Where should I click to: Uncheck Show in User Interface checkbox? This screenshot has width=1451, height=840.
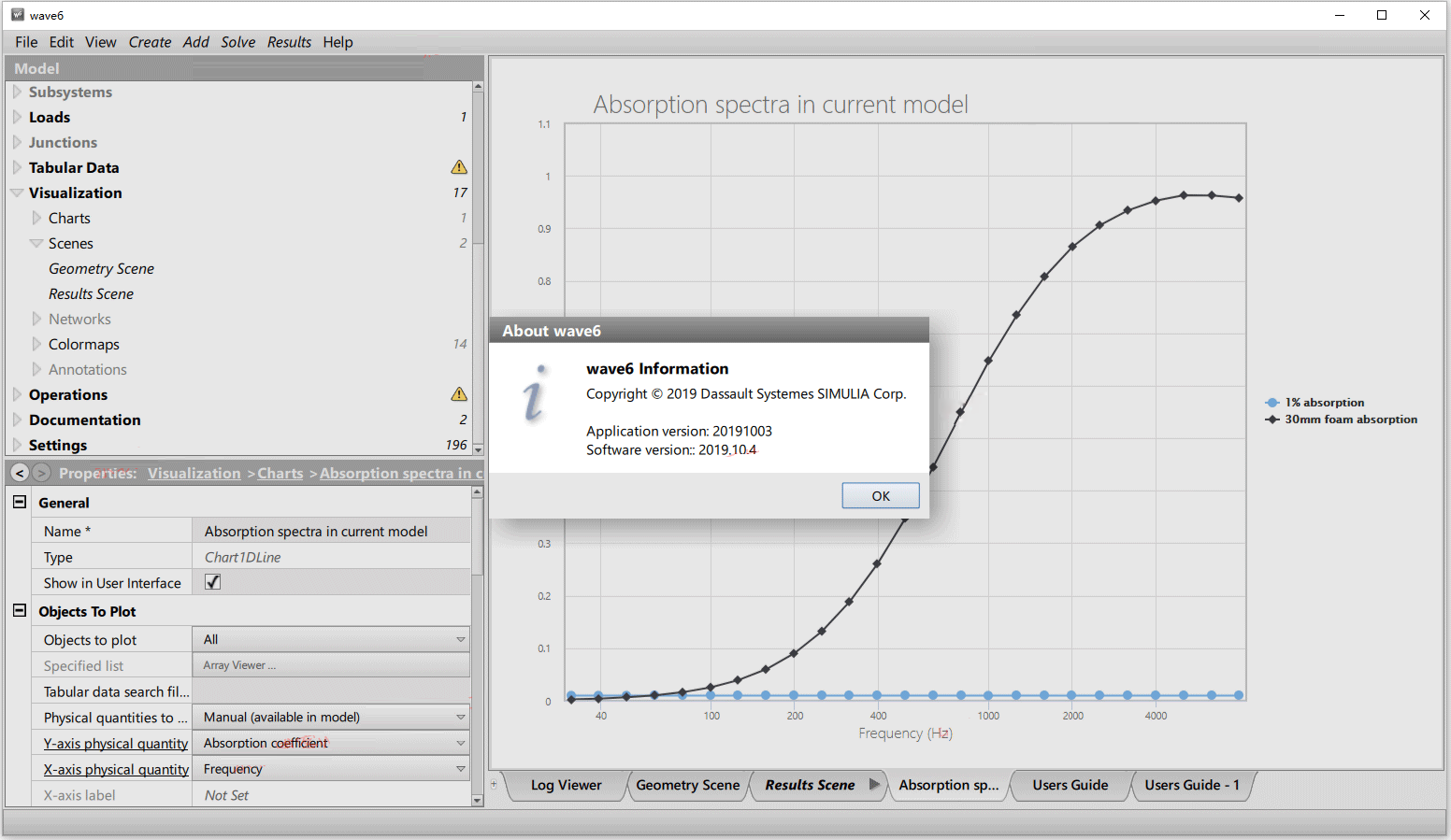[213, 582]
